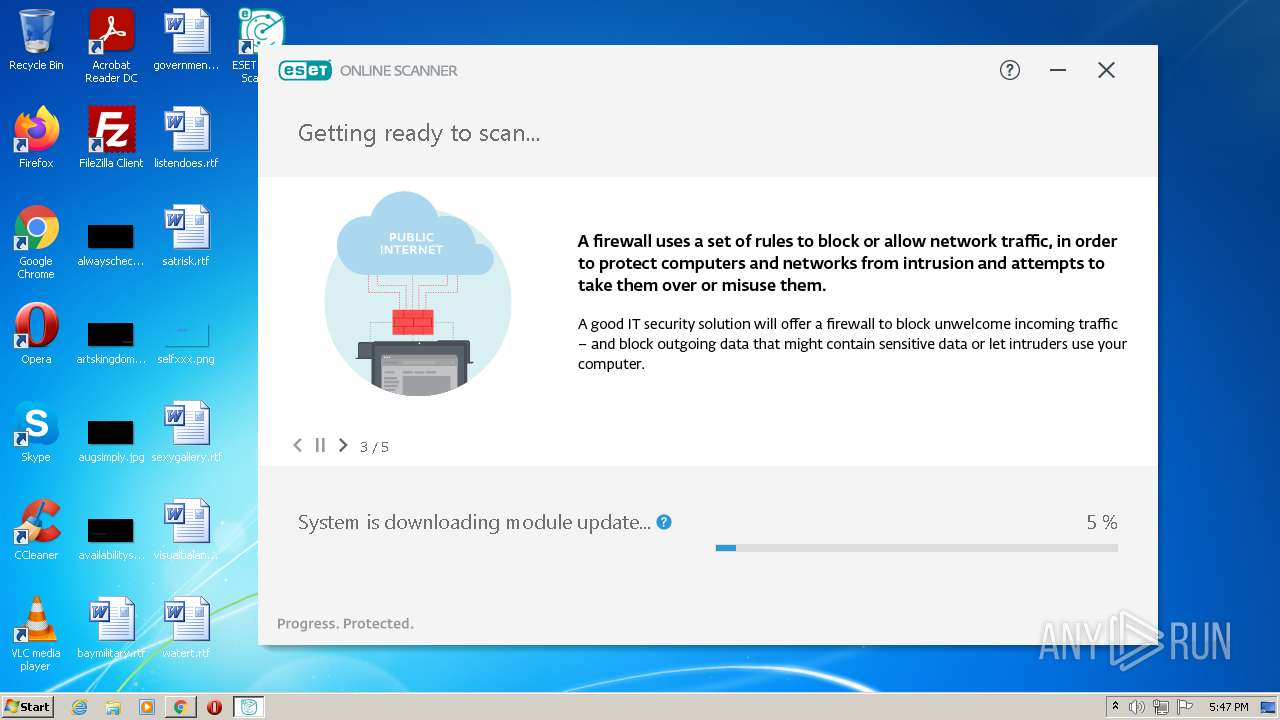Click the module update progress bar

click(x=917, y=548)
